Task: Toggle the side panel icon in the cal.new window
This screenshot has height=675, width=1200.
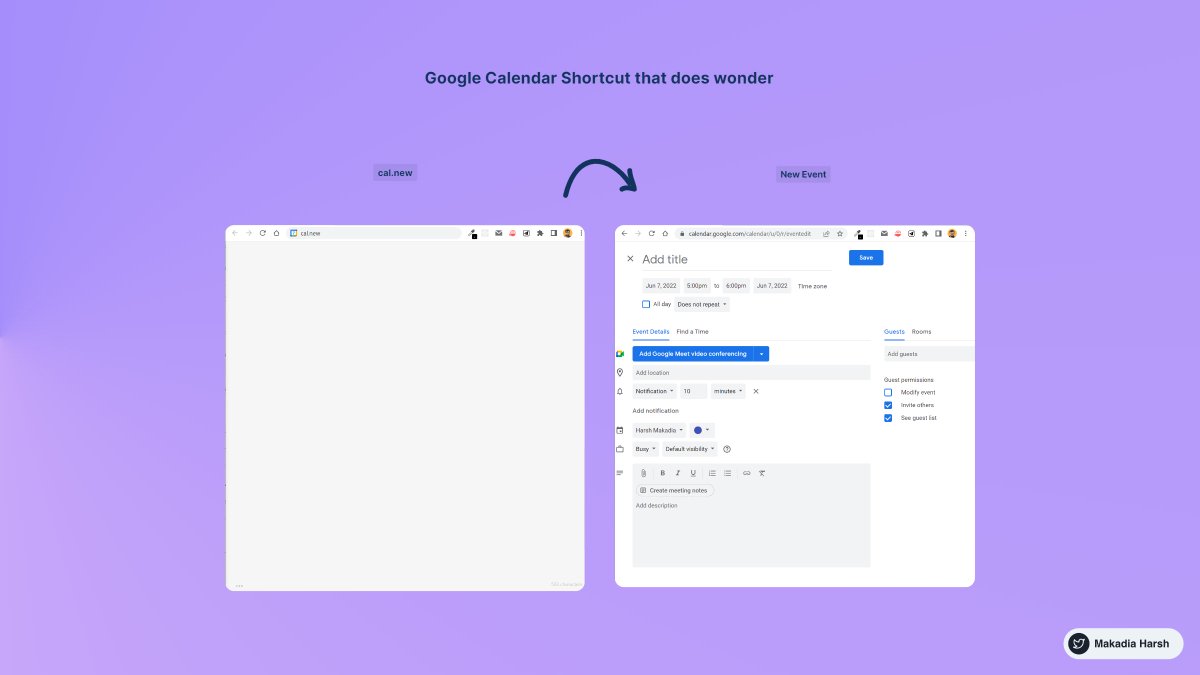Action: 553,233
